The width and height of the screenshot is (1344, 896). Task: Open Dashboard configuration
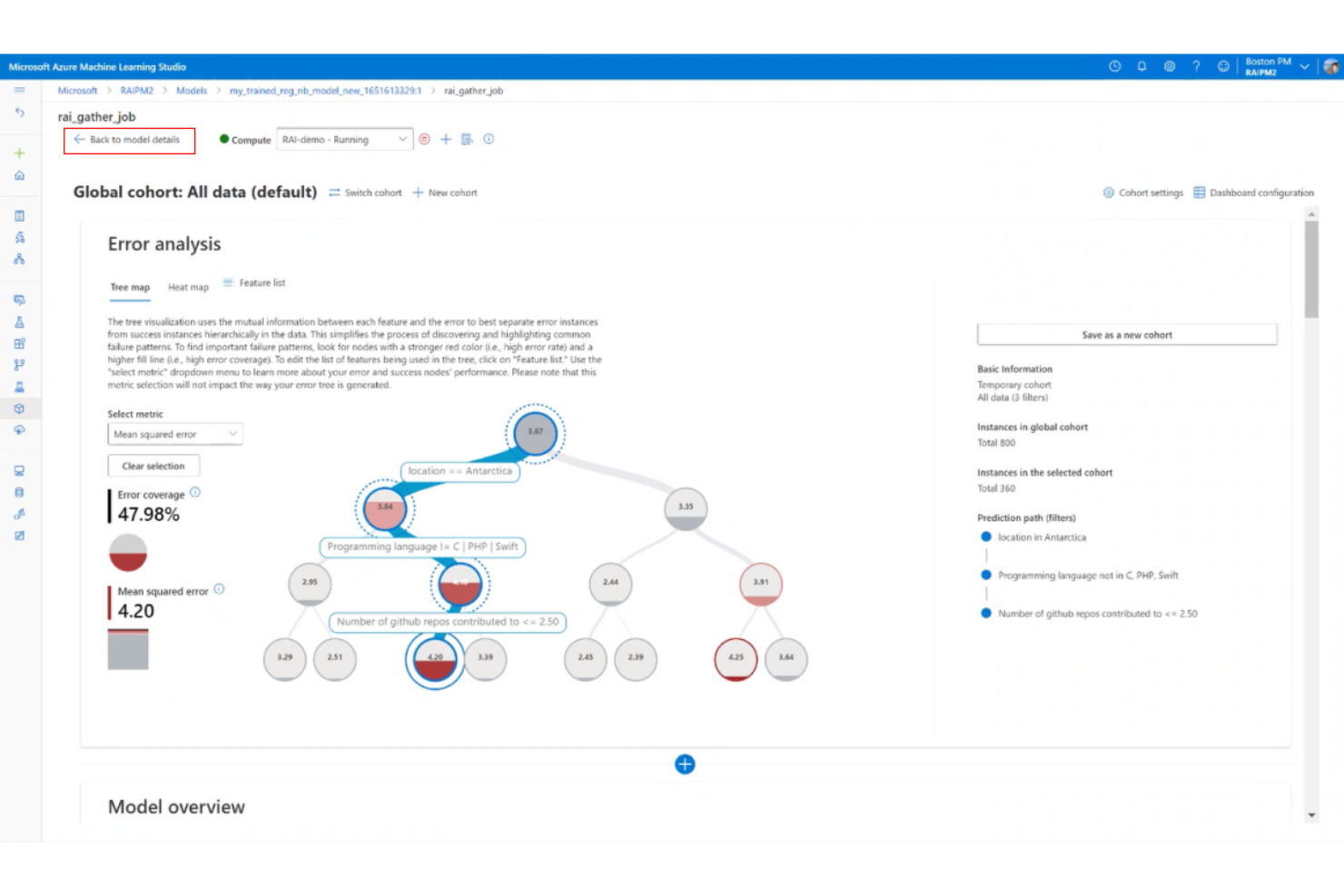click(x=1253, y=192)
